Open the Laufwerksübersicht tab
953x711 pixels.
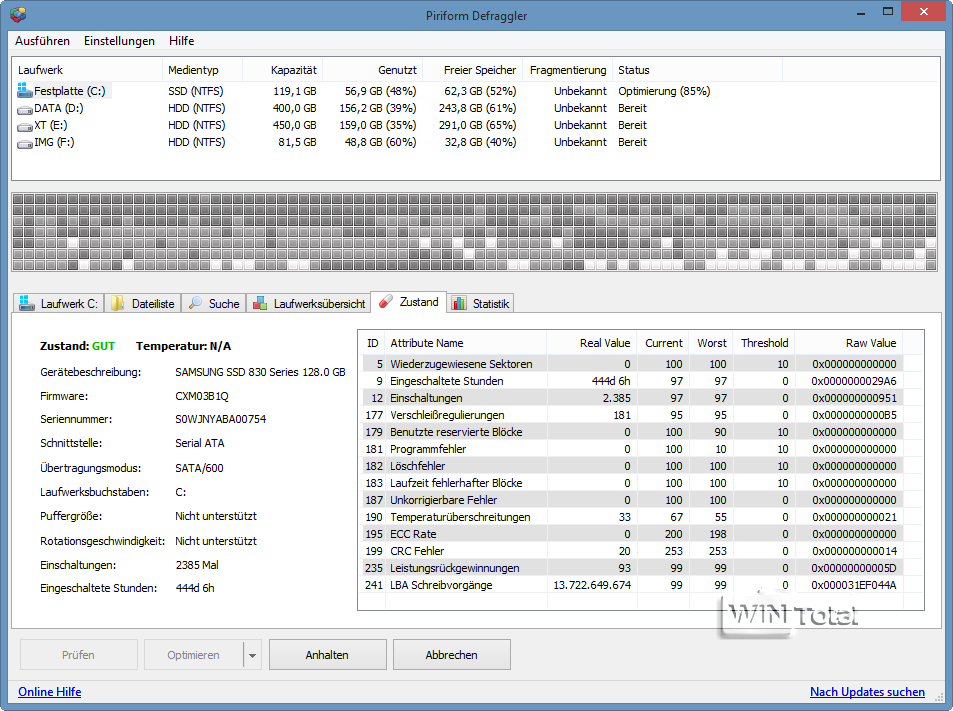point(308,303)
